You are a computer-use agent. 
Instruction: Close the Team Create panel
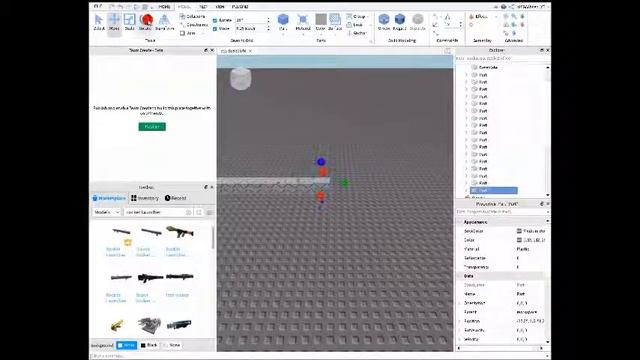coord(212,50)
